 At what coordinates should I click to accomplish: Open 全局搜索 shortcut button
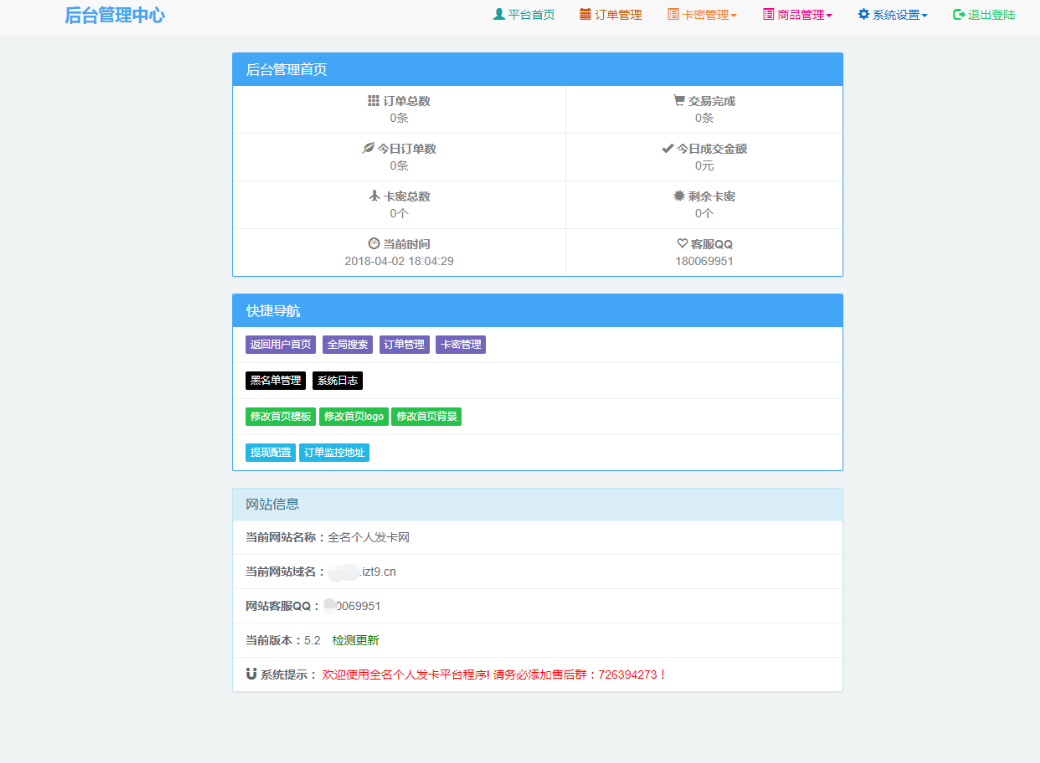click(x=348, y=344)
